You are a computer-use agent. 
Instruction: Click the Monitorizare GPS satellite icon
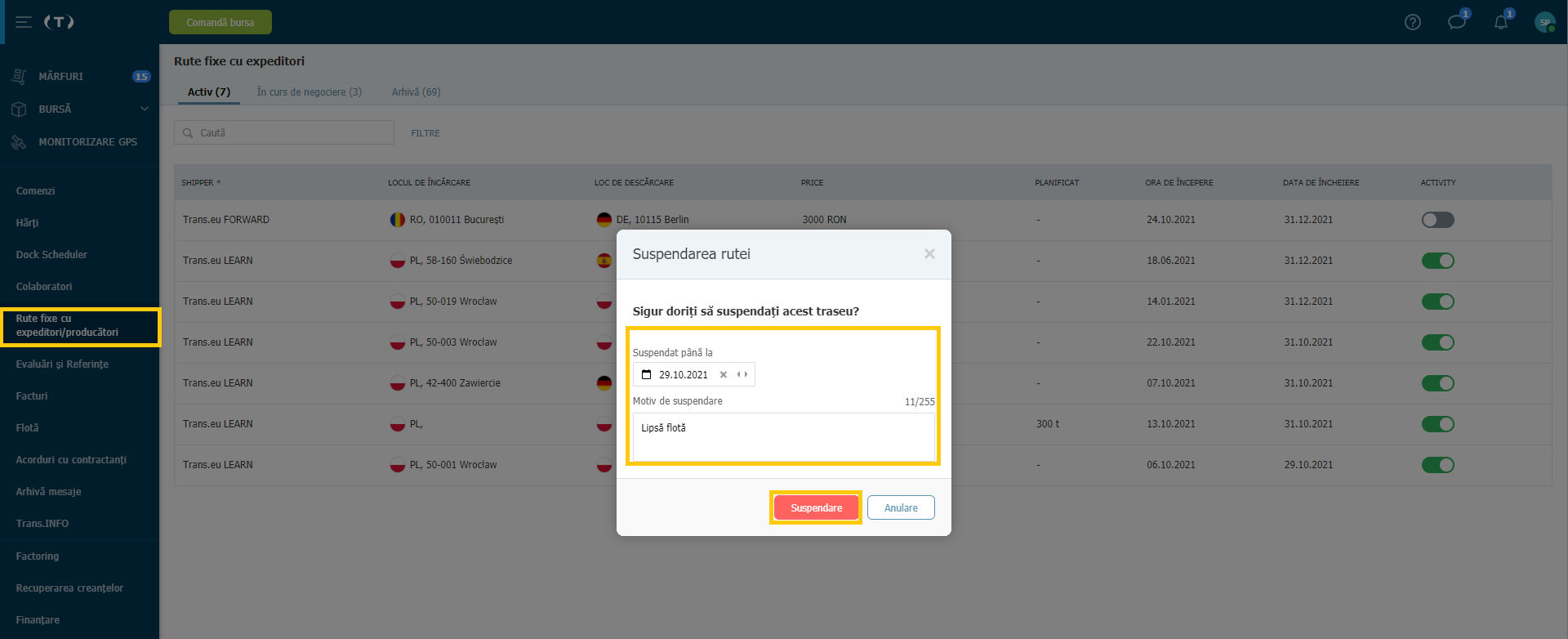(20, 141)
